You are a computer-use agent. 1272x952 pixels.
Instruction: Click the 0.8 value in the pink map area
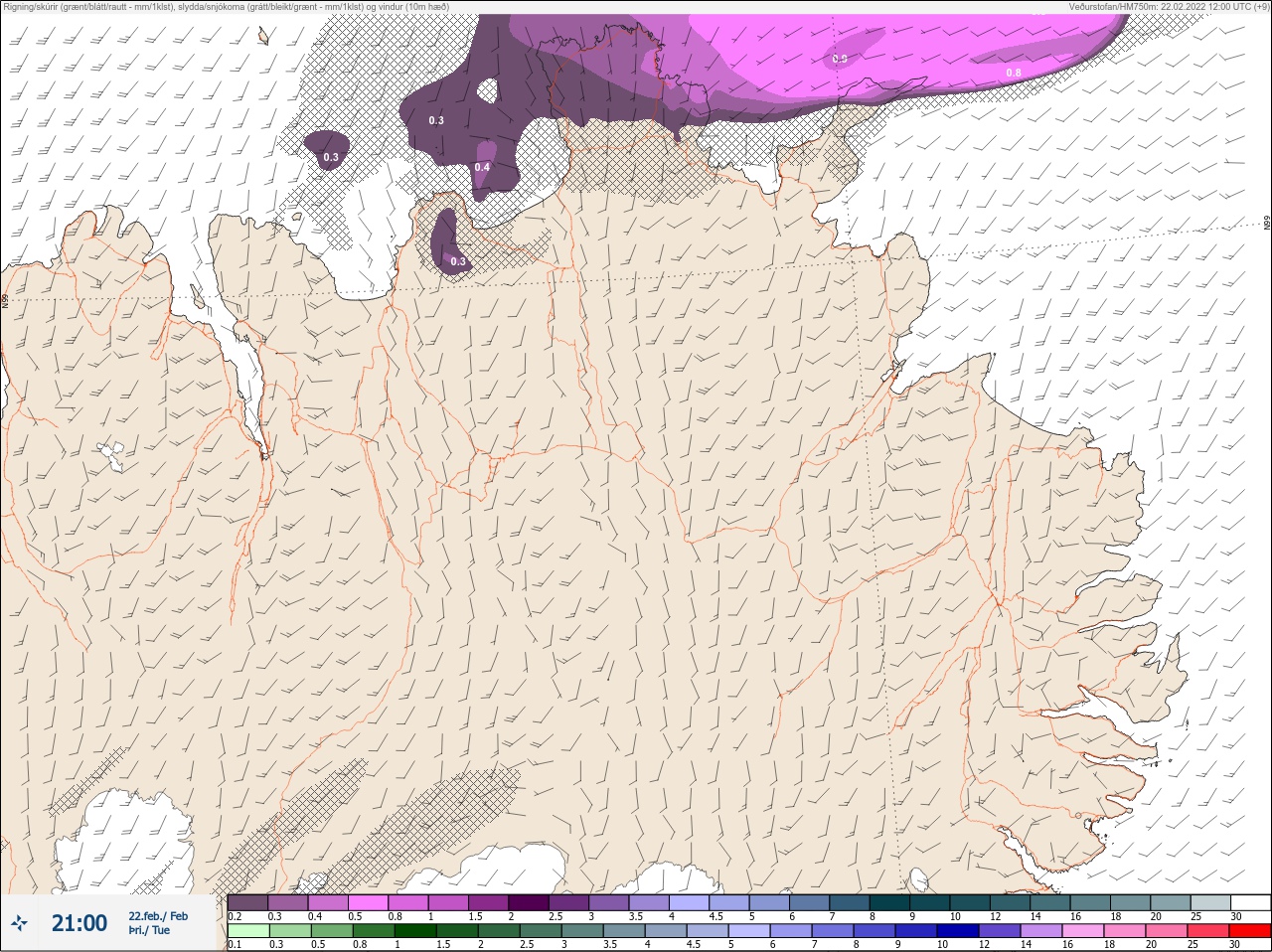[x=1014, y=73]
